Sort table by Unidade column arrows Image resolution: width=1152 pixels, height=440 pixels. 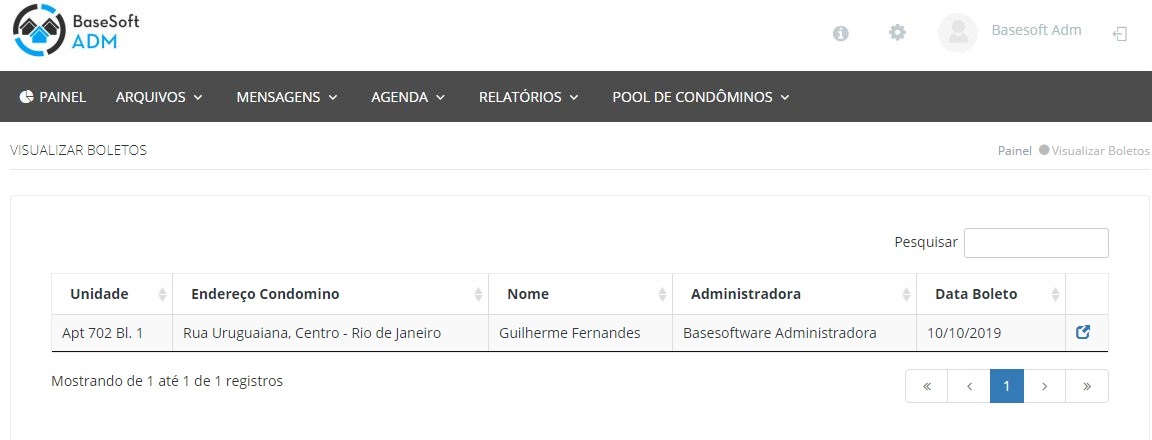(162, 295)
